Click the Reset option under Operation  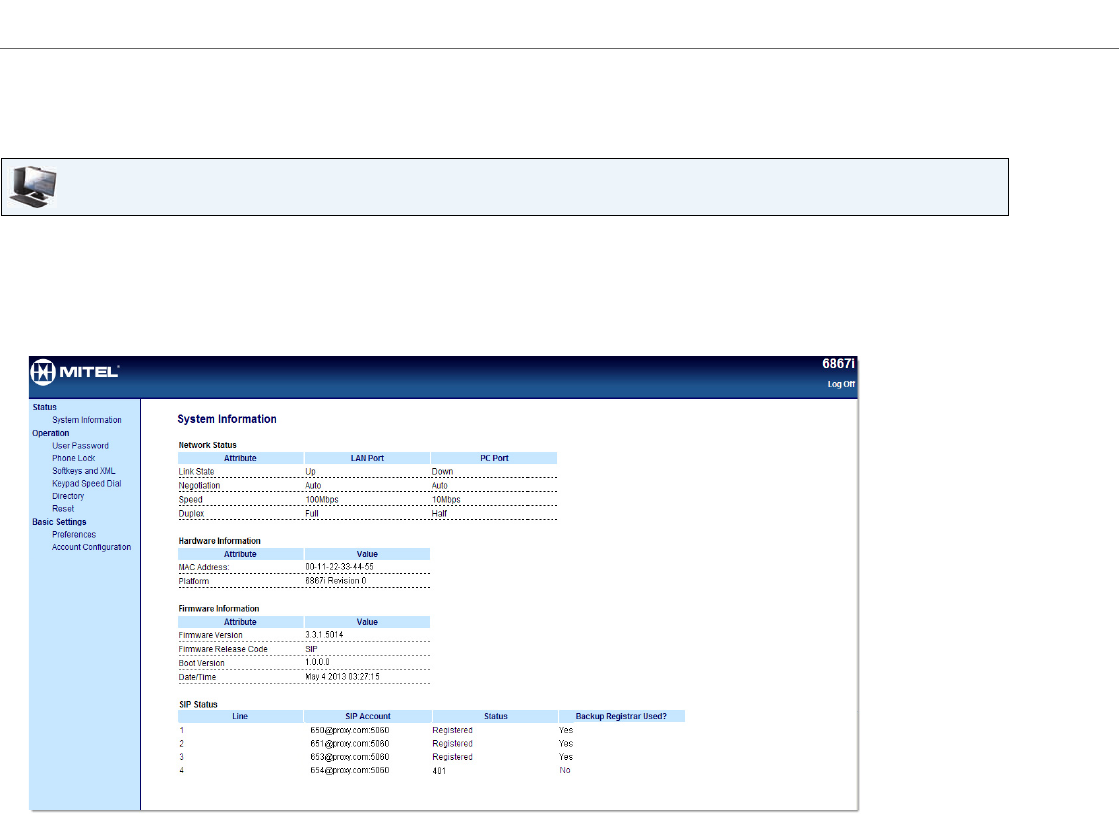[x=63, y=509]
